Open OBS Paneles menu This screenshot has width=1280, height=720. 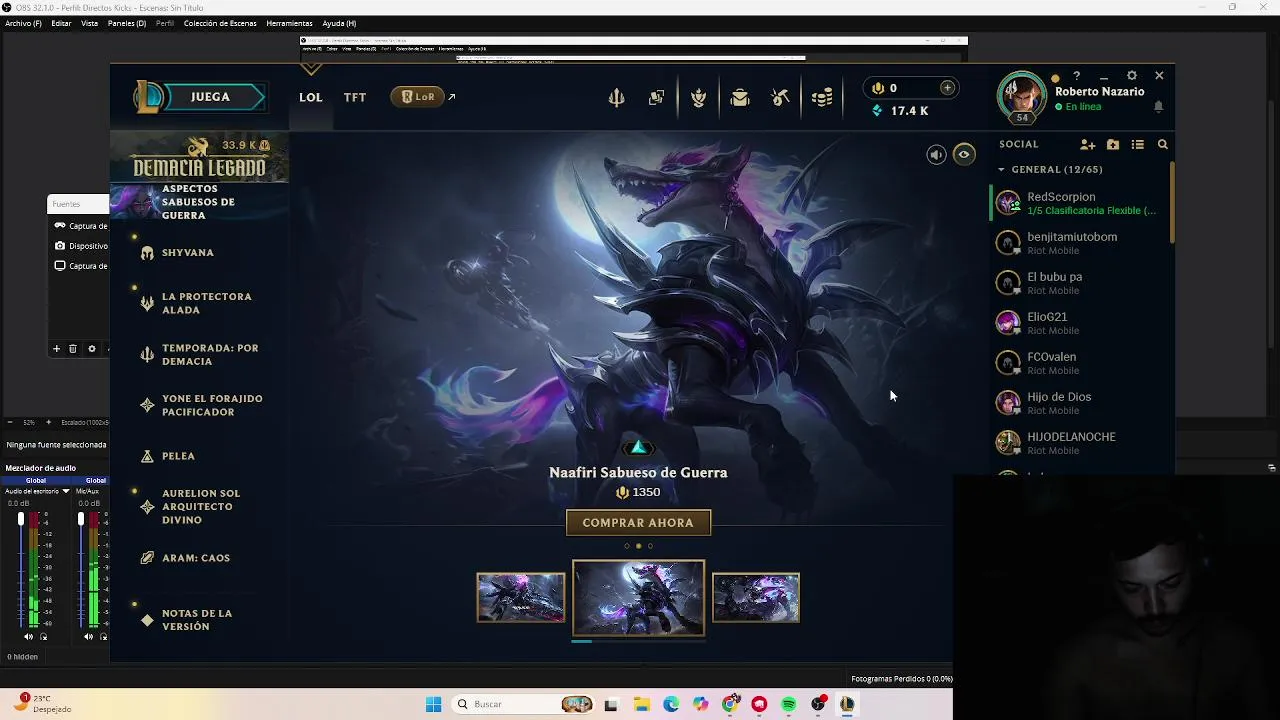[127, 23]
